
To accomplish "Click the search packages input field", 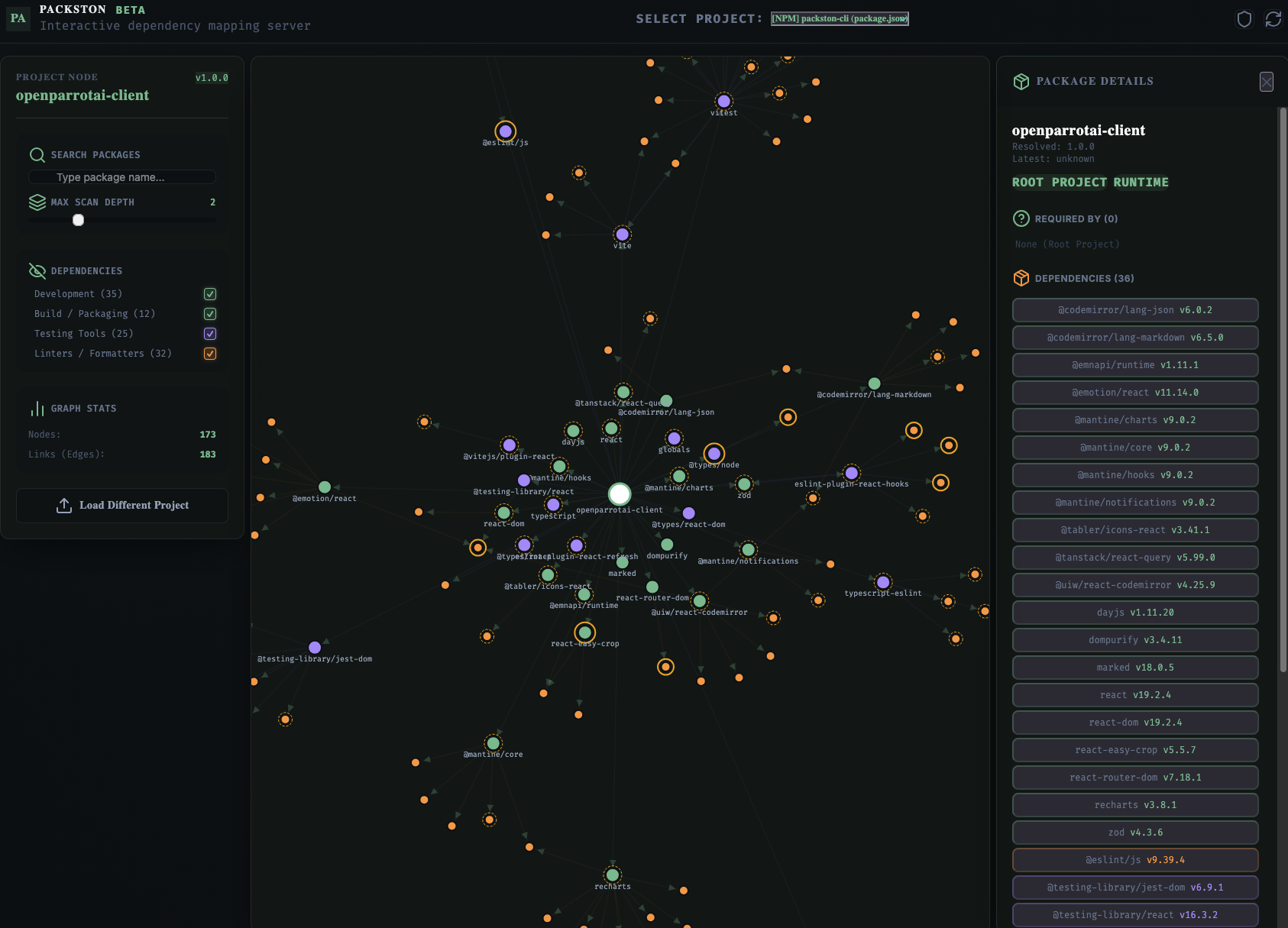I will (122, 177).
